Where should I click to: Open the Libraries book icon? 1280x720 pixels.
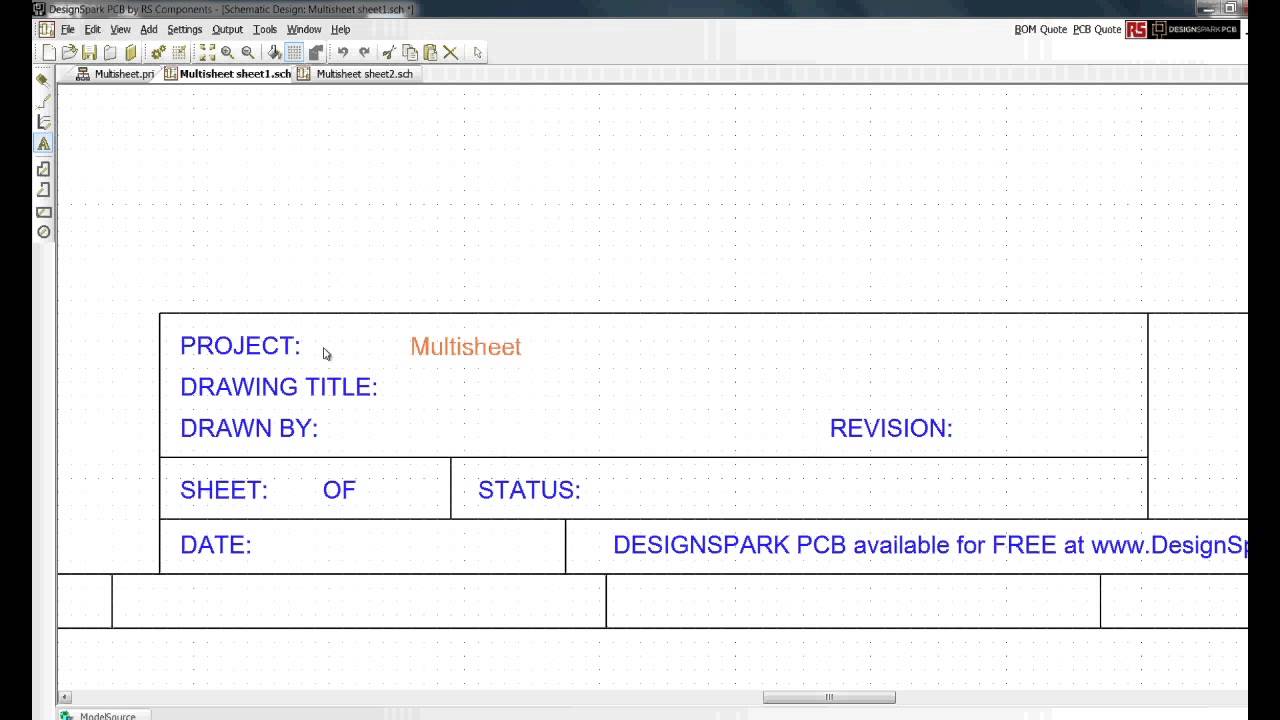point(130,53)
